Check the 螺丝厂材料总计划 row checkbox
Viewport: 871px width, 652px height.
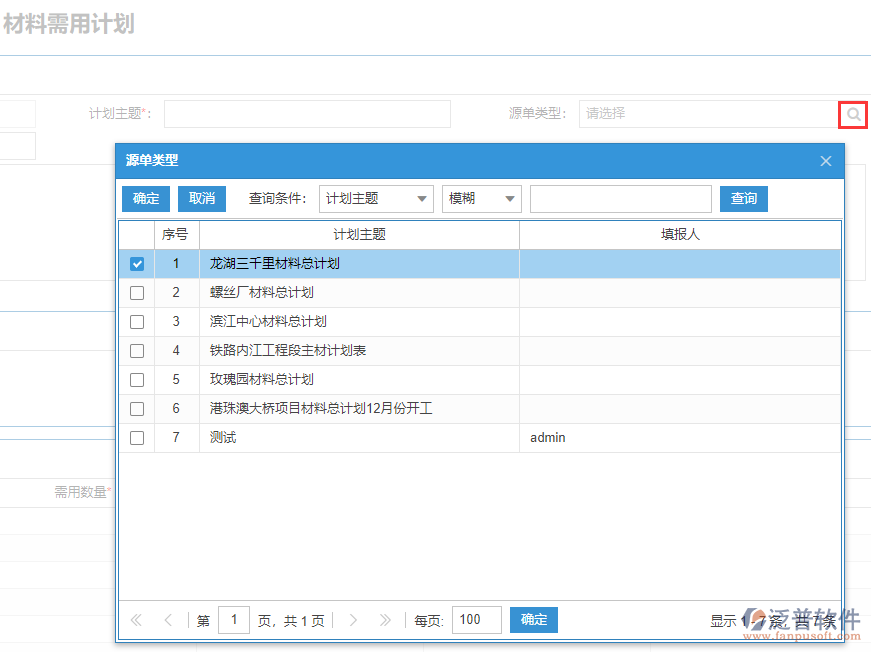point(136,293)
